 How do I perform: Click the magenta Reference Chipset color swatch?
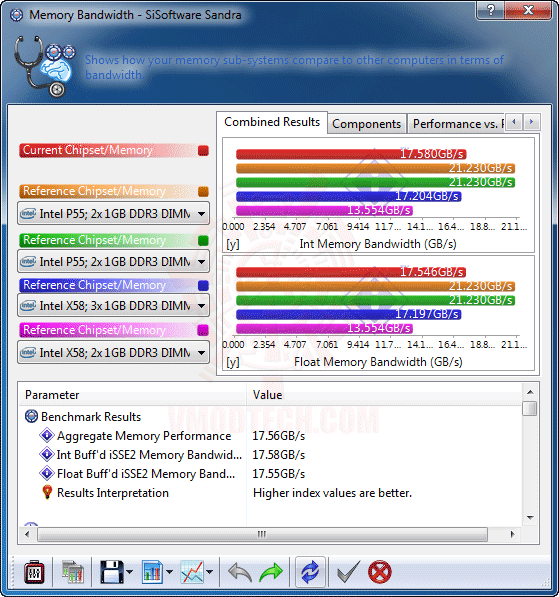pyautogui.click(x=203, y=330)
